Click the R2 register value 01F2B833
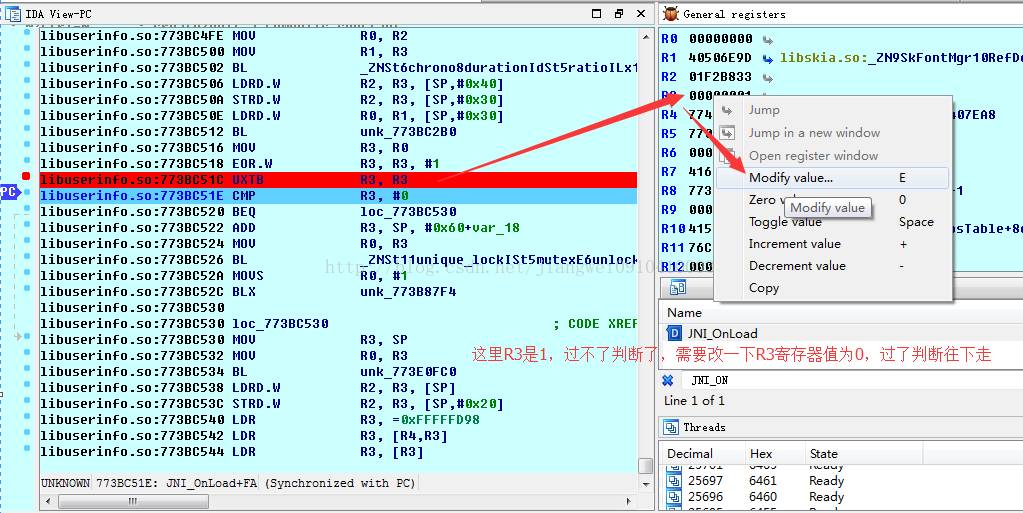 coord(720,77)
